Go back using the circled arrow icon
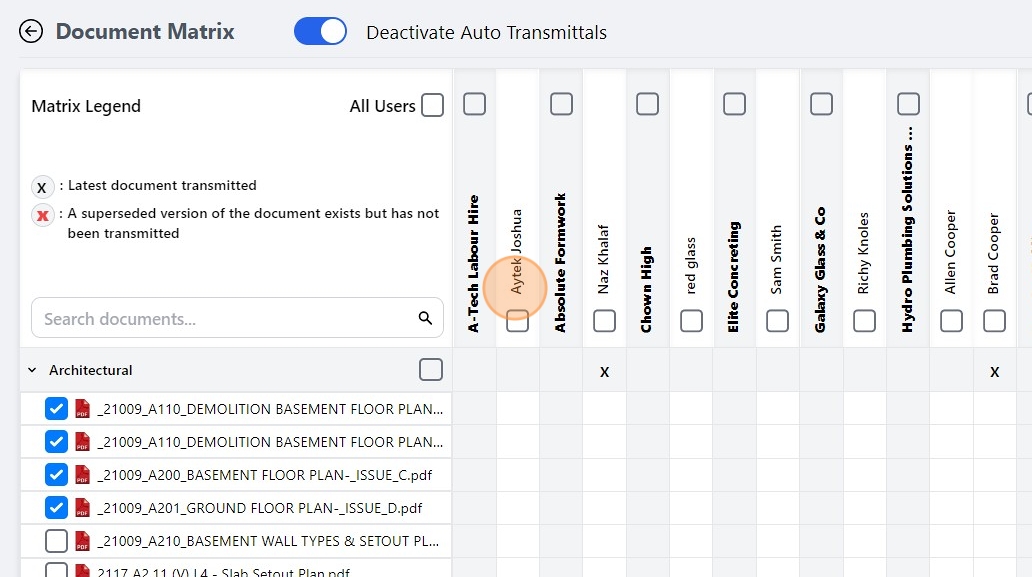 (x=31, y=31)
